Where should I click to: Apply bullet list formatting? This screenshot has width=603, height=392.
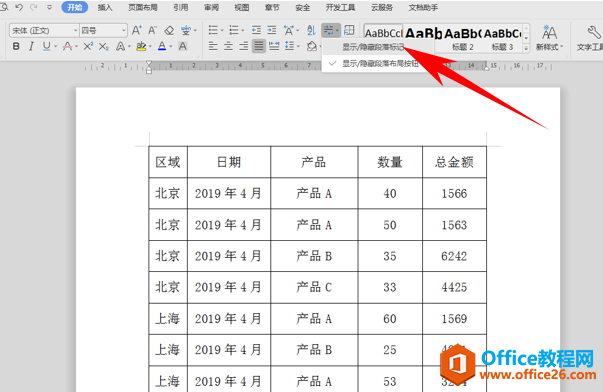pos(213,30)
